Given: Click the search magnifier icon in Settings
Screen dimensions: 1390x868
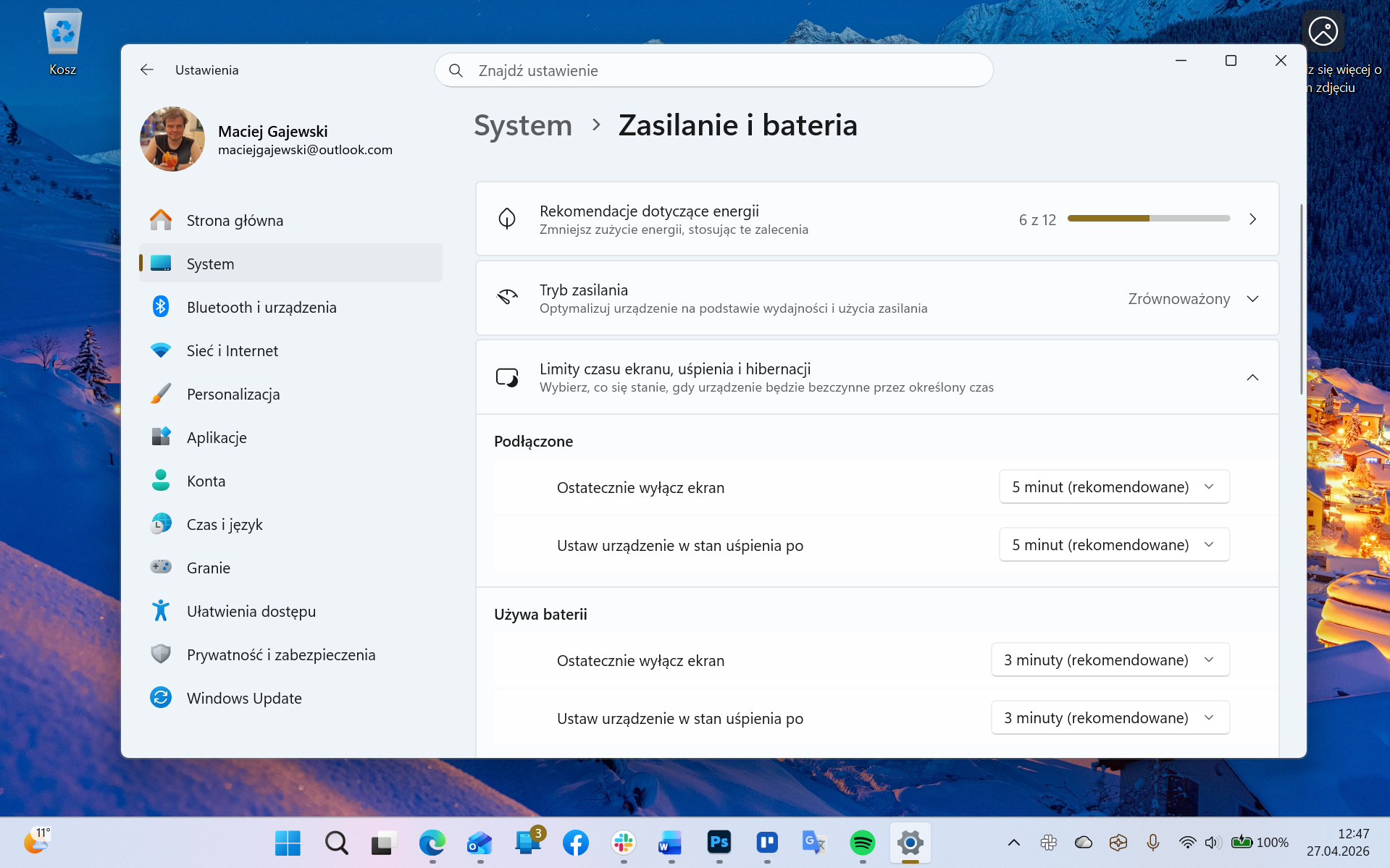Looking at the screenshot, I should [456, 70].
